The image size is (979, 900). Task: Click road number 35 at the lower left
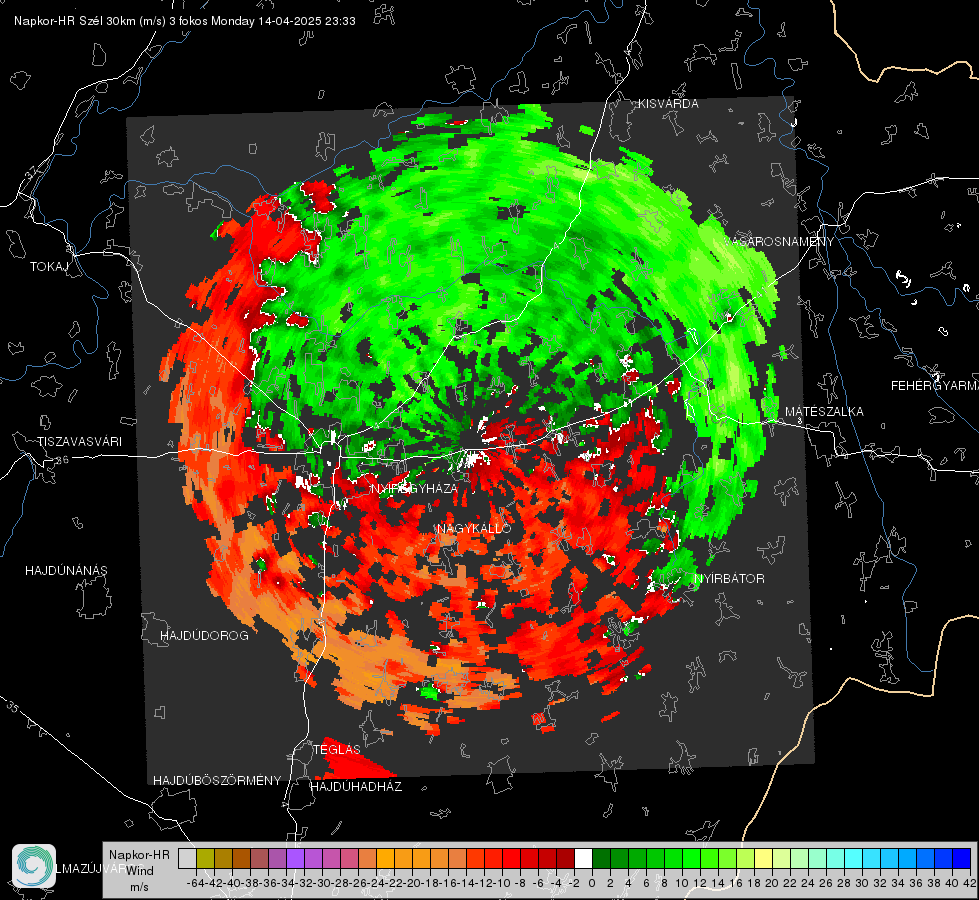point(13,708)
